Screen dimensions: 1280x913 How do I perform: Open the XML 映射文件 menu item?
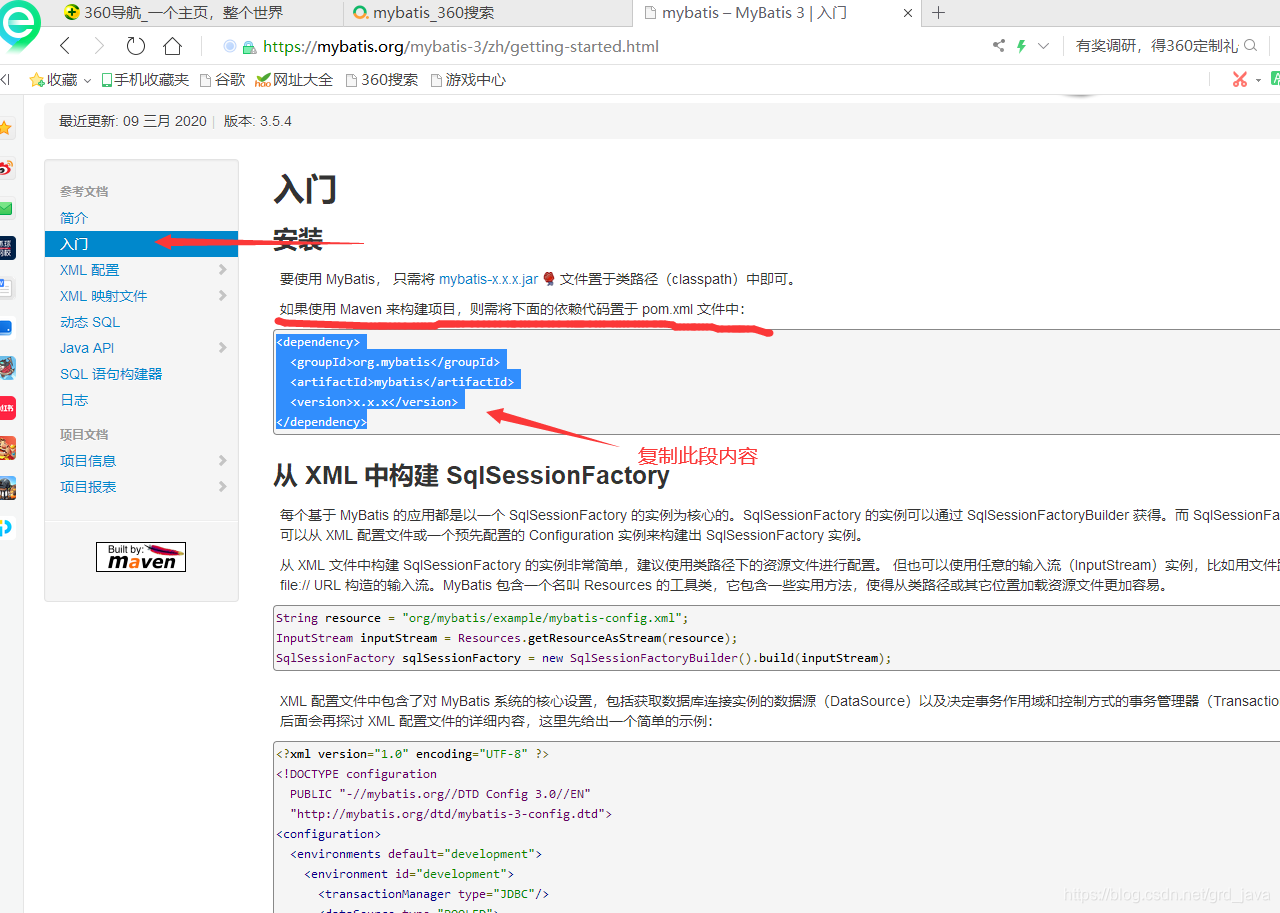tap(103, 296)
